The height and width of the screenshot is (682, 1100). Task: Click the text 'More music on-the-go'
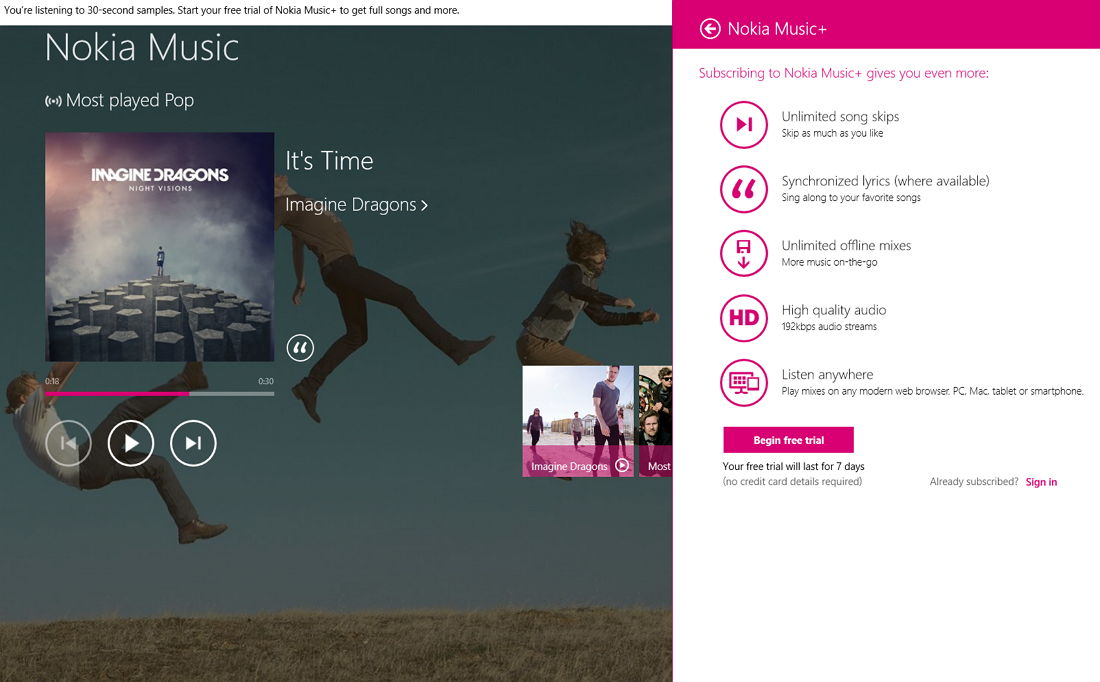829,262
